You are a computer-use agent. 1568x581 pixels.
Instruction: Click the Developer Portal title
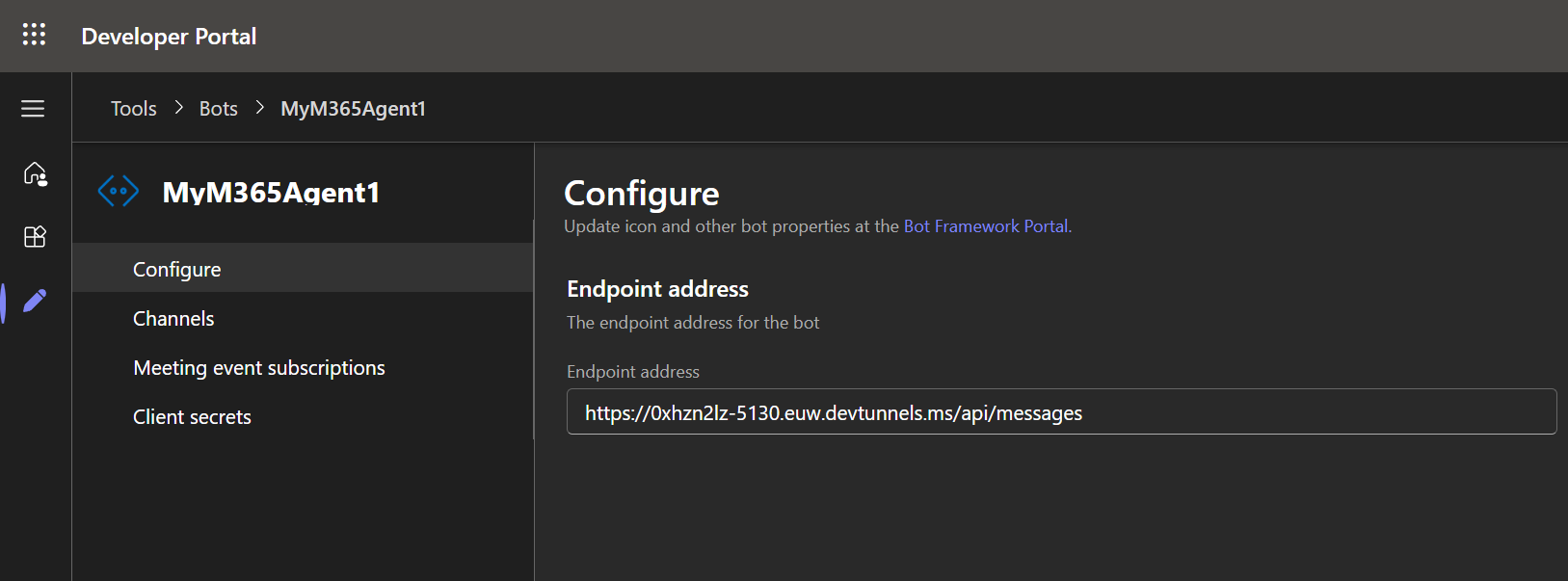169,37
